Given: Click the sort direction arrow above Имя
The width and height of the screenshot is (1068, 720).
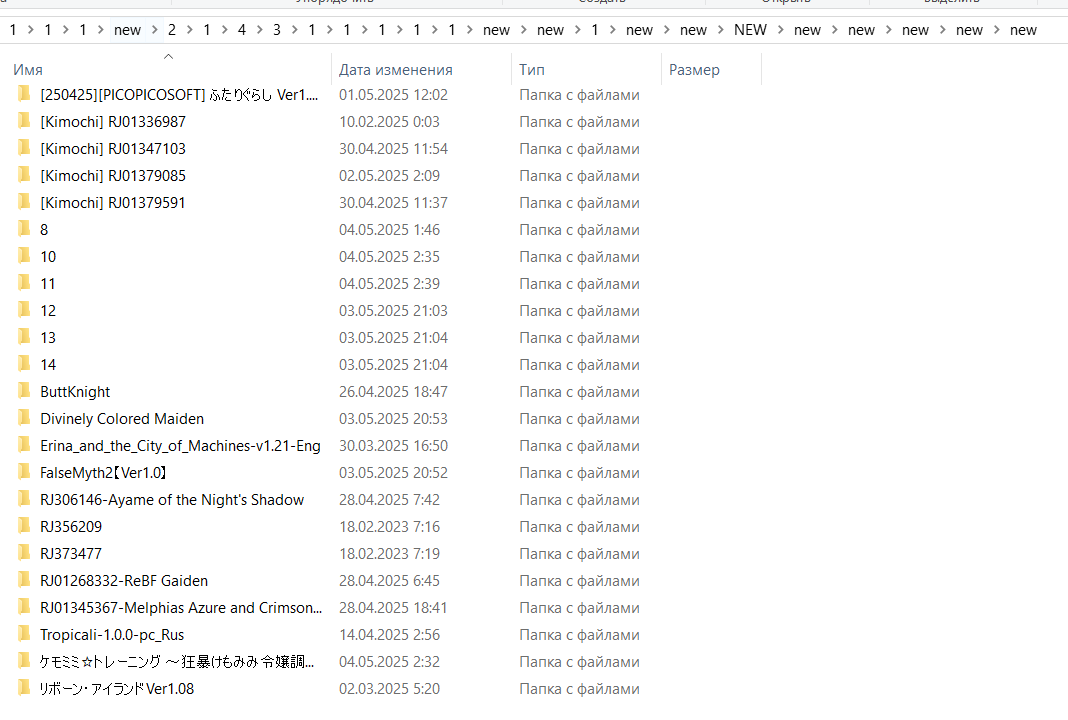Looking at the screenshot, I should point(169,56).
